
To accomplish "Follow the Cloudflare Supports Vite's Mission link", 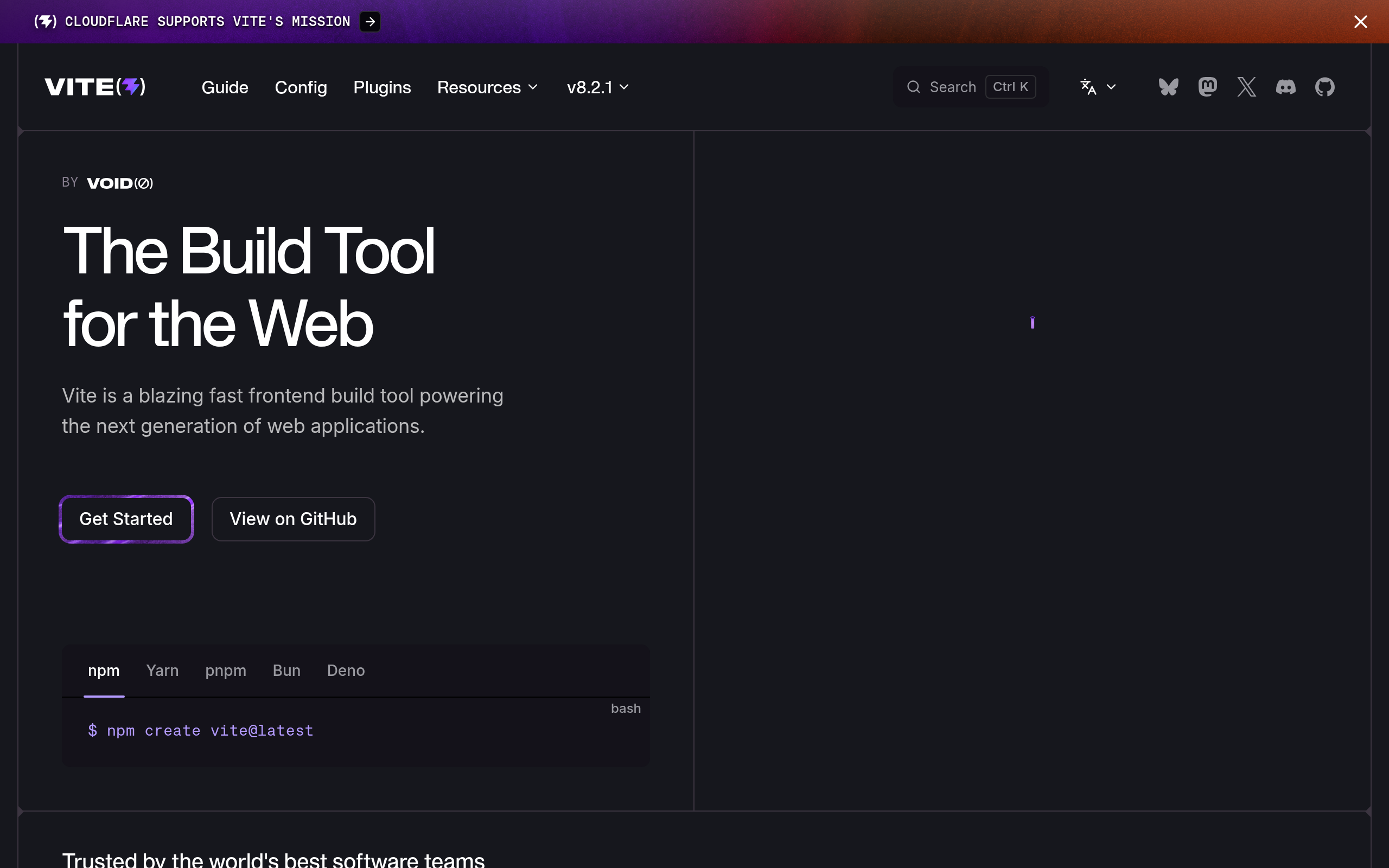I will tap(207, 22).
